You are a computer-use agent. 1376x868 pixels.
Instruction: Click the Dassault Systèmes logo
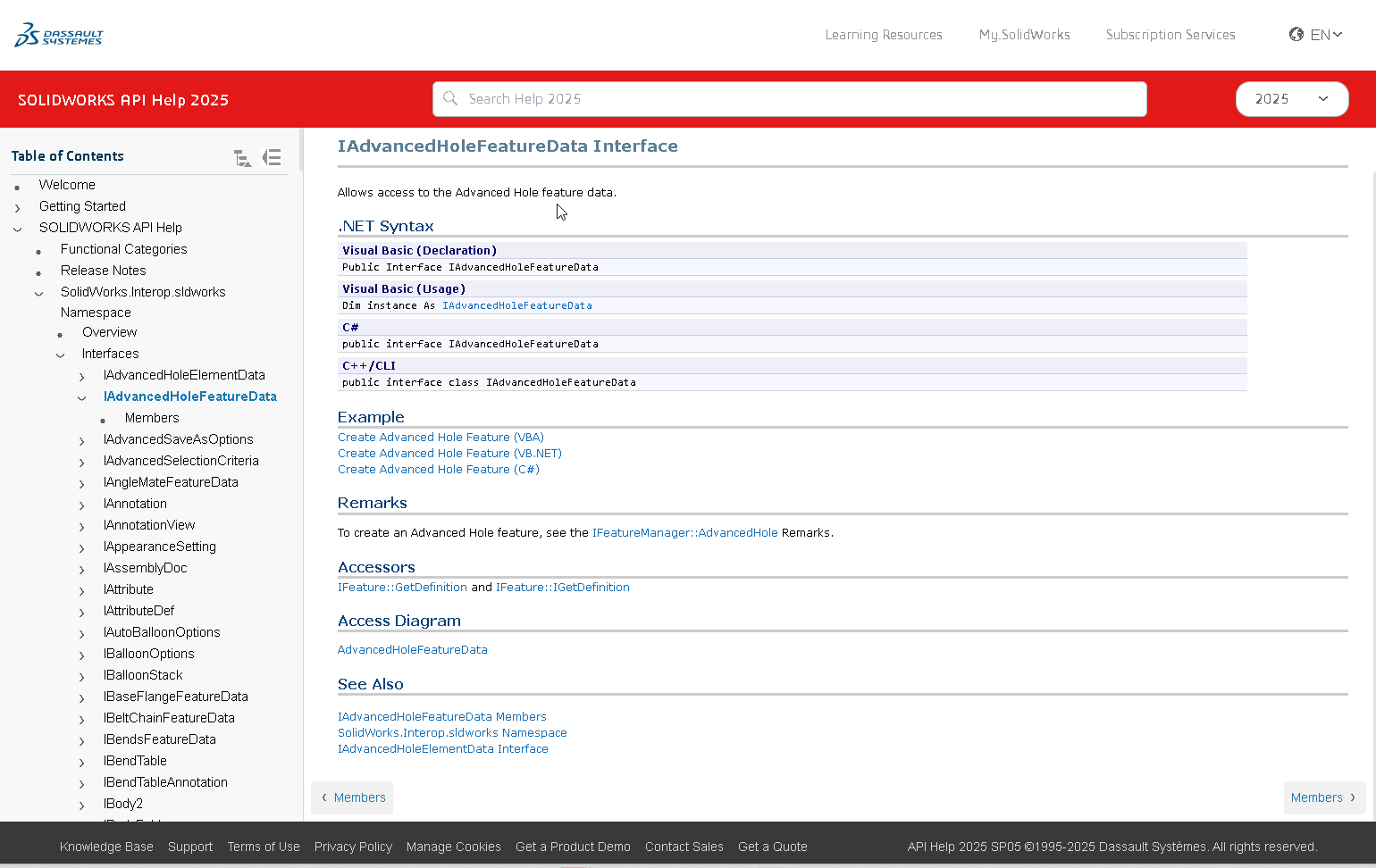pyautogui.click(x=59, y=35)
